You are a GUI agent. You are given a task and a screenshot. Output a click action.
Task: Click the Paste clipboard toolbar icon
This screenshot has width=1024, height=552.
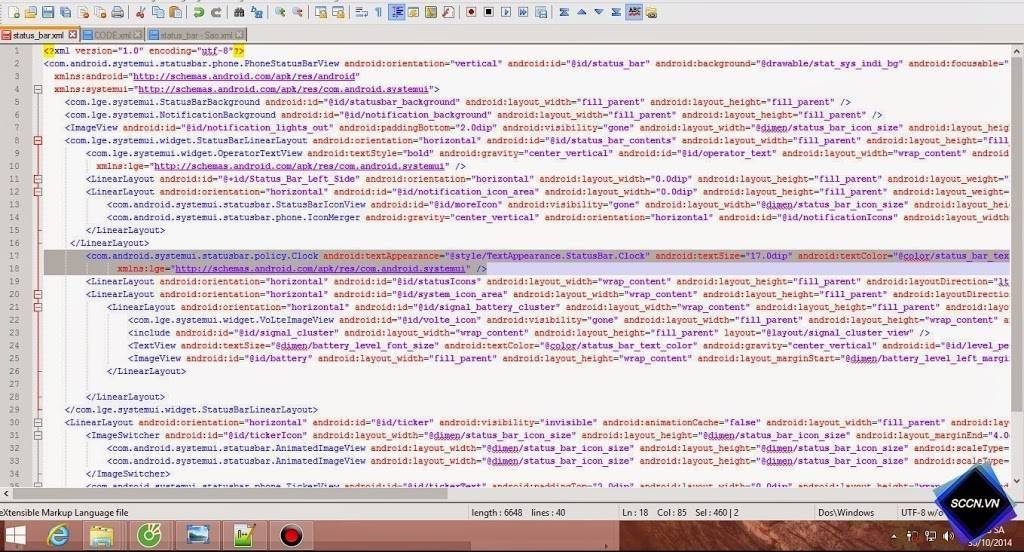[x=175, y=12]
